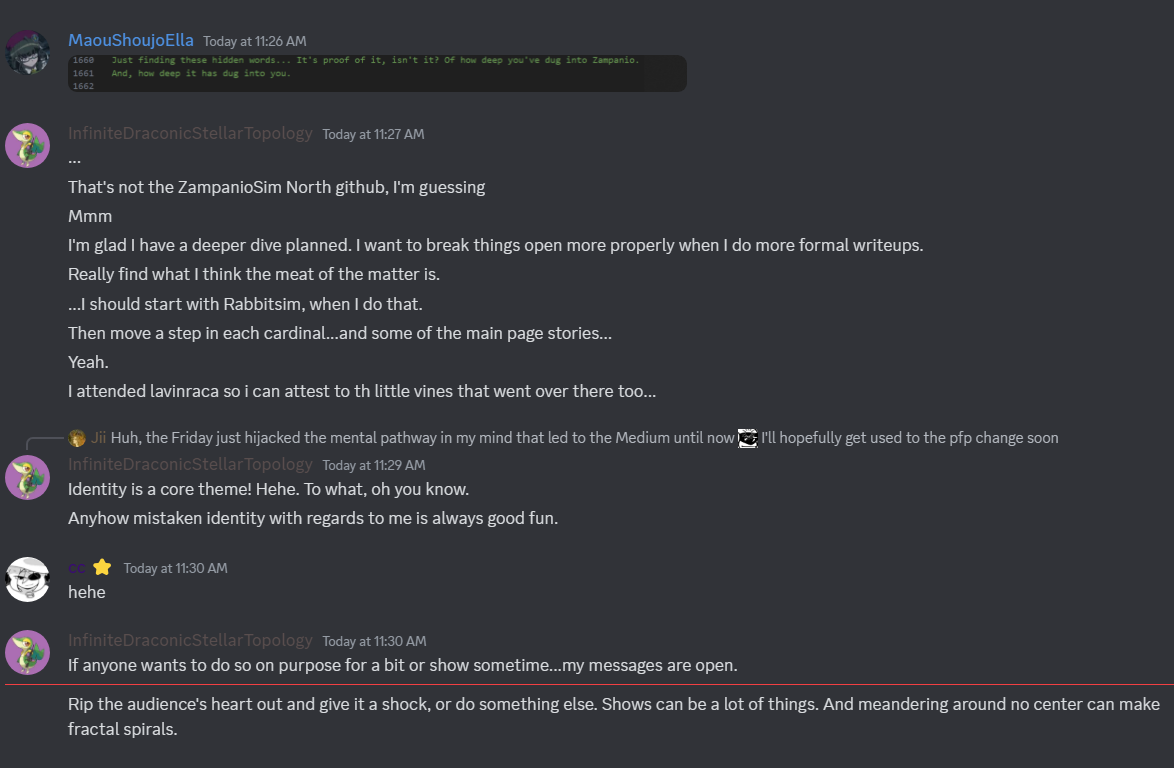Click the 'Today at 11:27 AM' timestamp
The height and width of the screenshot is (768, 1174).
click(373, 134)
